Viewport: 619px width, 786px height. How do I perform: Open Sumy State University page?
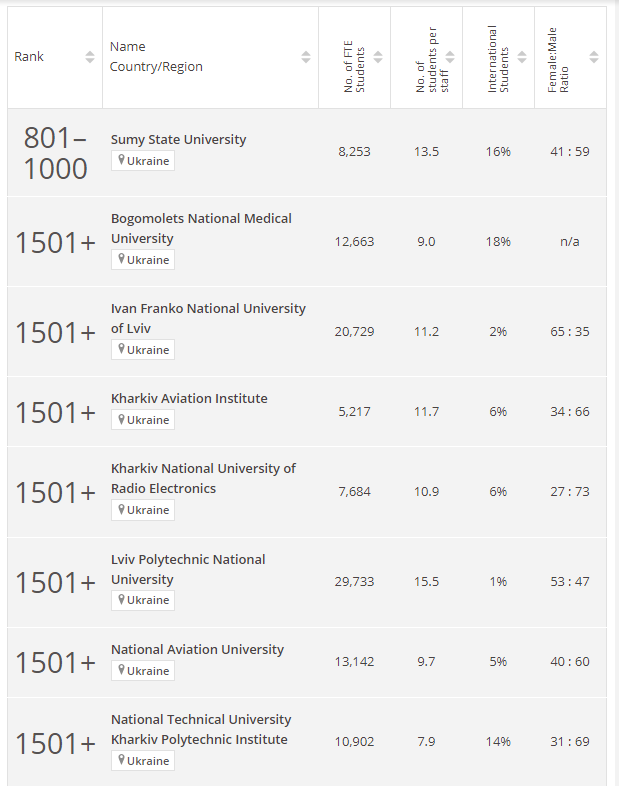tap(178, 139)
